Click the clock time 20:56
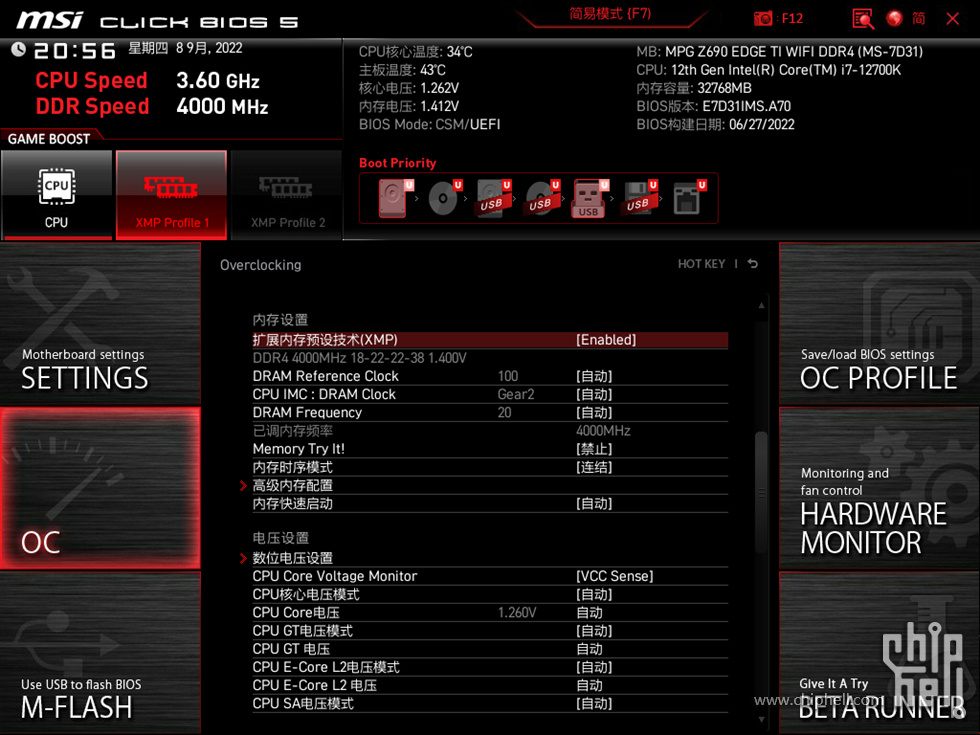980x735 pixels. click(74, 50)
